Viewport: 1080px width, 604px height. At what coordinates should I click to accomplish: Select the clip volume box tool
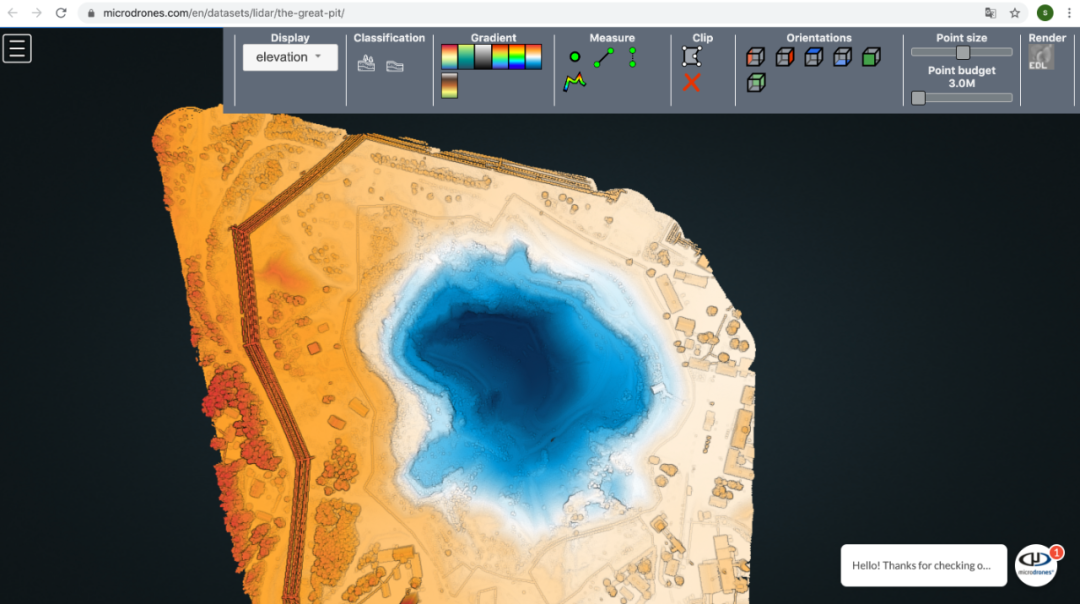click(x=691, y=57)
